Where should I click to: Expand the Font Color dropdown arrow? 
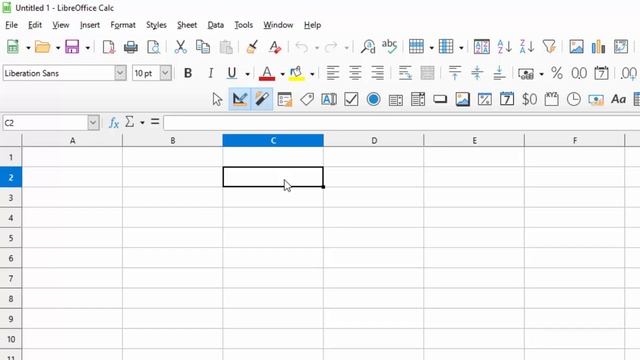(282, 74)
